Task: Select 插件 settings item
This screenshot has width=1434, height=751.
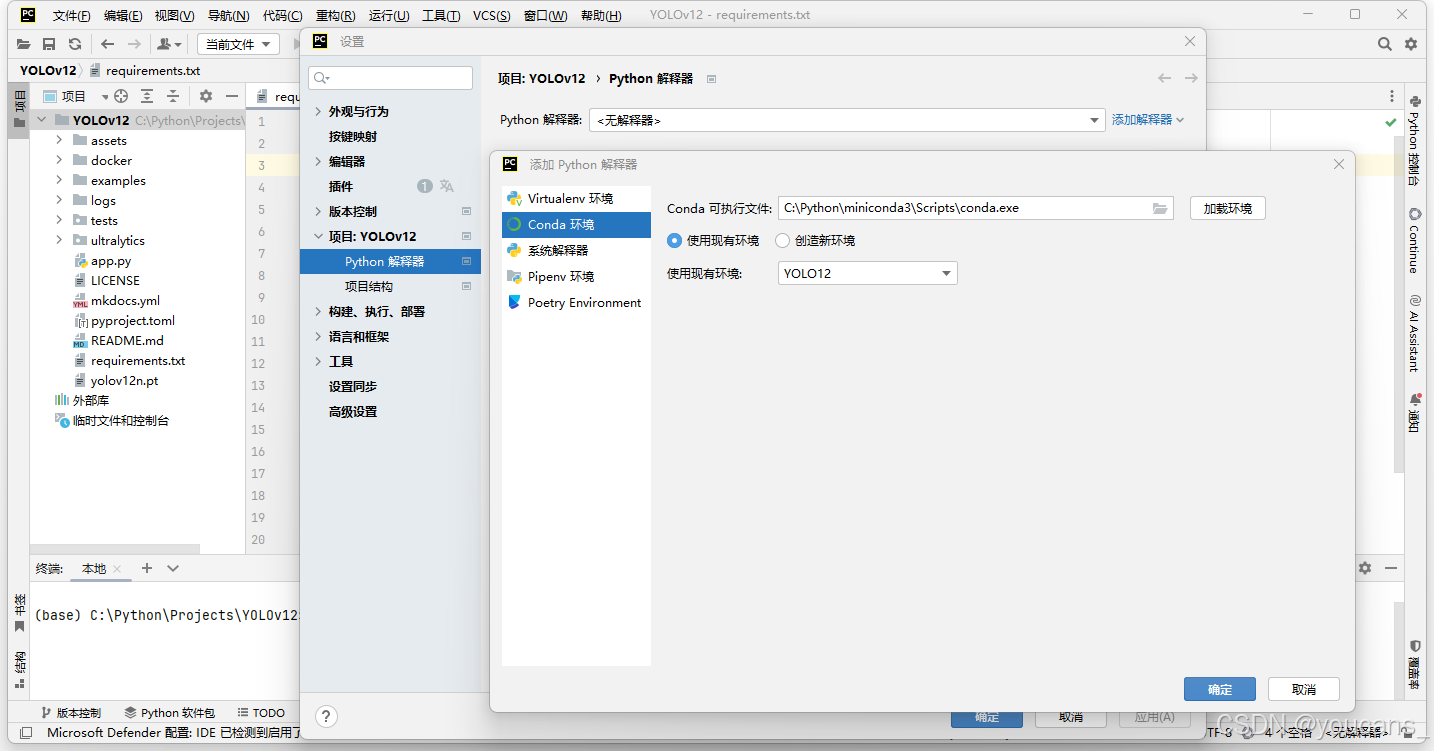Action: (341, 186)
